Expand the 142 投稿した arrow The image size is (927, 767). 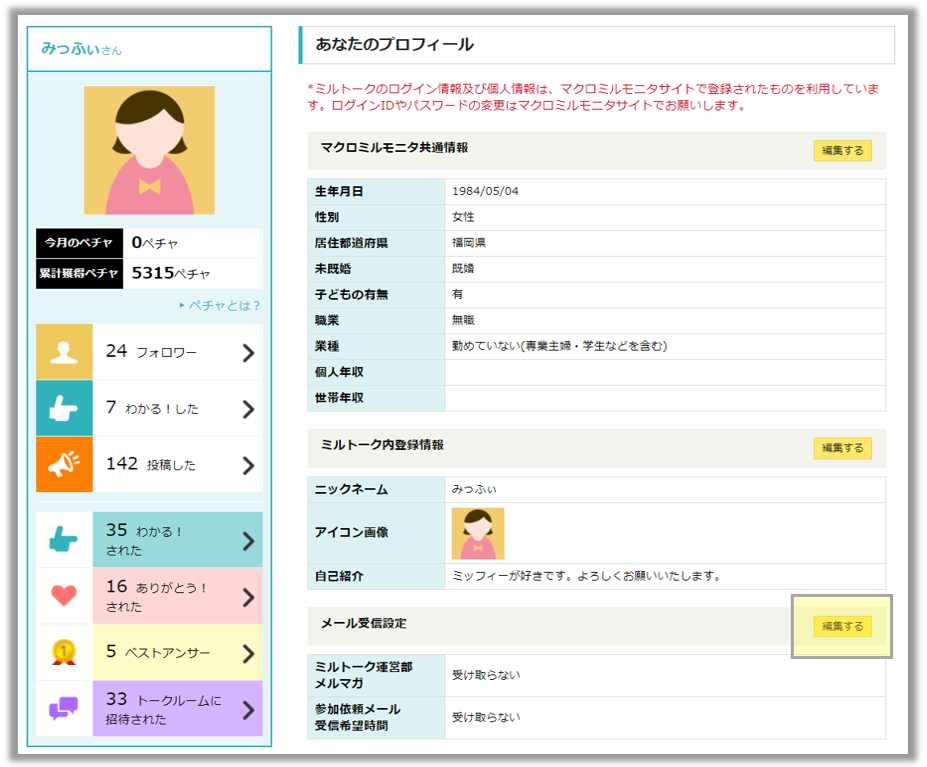248,465
